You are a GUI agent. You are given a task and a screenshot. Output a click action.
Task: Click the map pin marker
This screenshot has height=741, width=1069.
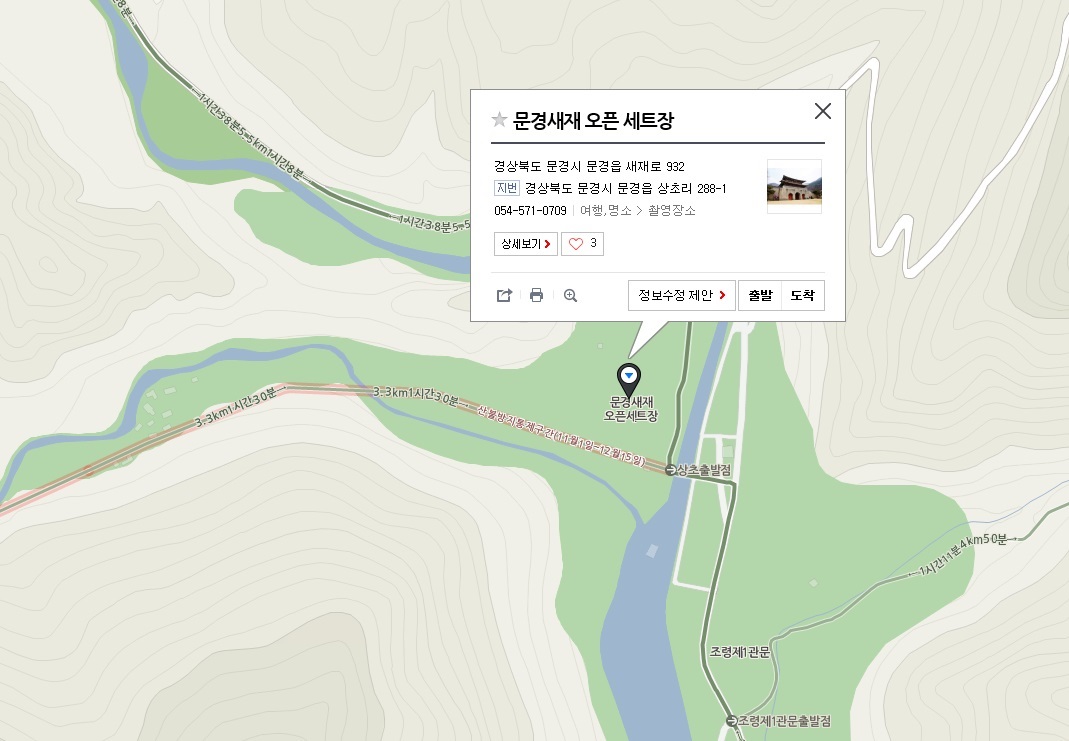coord(629,379)
